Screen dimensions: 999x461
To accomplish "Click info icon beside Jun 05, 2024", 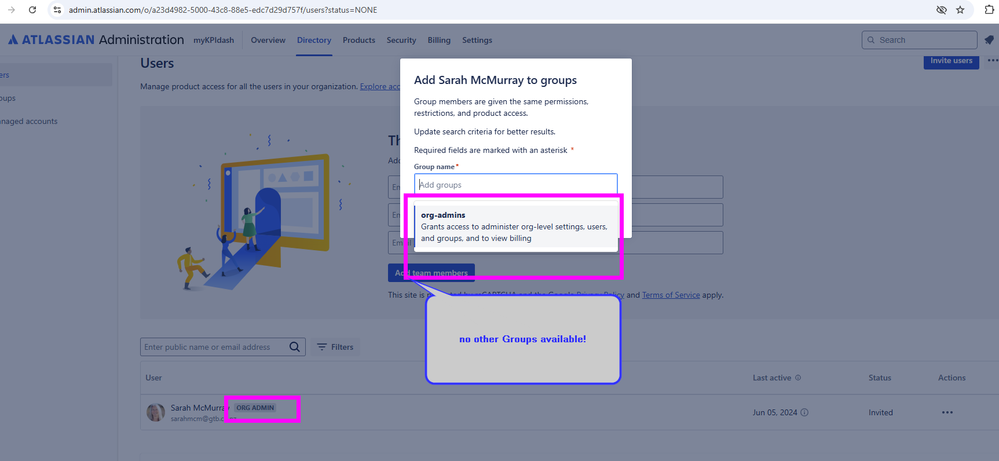I will point(804,413).
